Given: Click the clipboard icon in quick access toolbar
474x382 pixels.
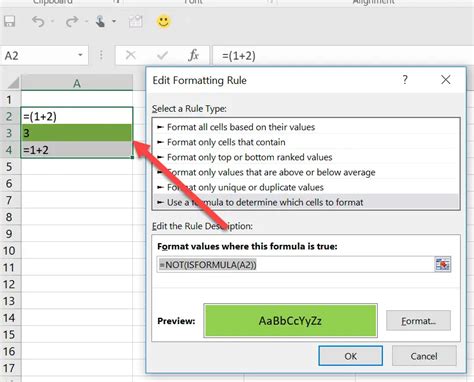Looking at the screenshot, I should [x=136, y=22].
